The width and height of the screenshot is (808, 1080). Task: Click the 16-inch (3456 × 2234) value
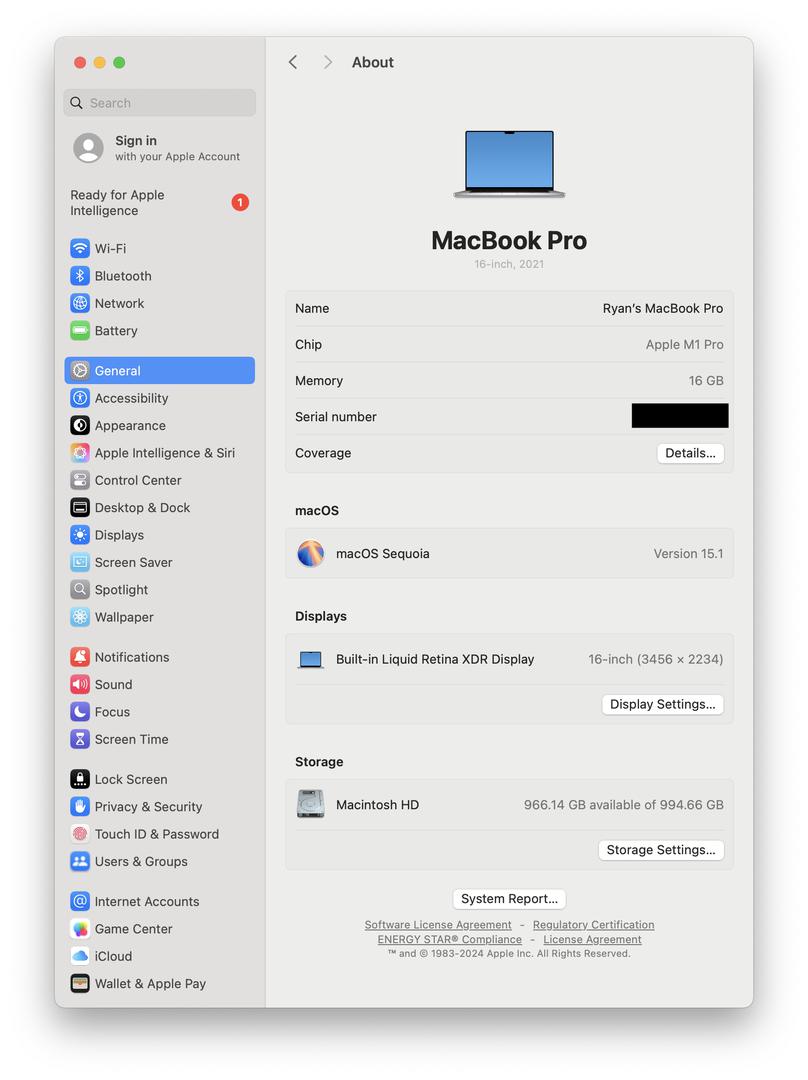pos(656,659)
